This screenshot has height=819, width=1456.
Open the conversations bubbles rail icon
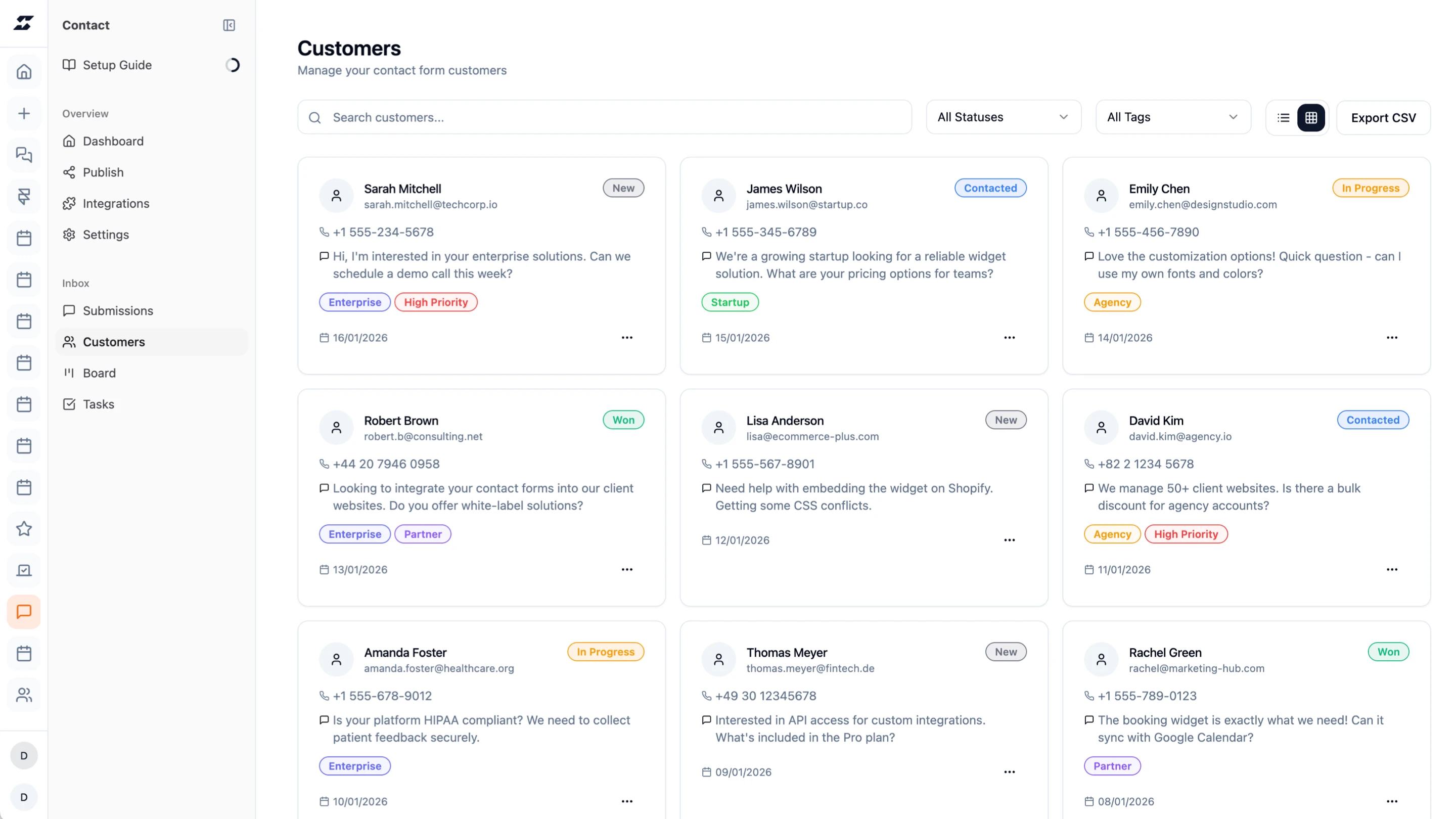click(x=24, y=155)
